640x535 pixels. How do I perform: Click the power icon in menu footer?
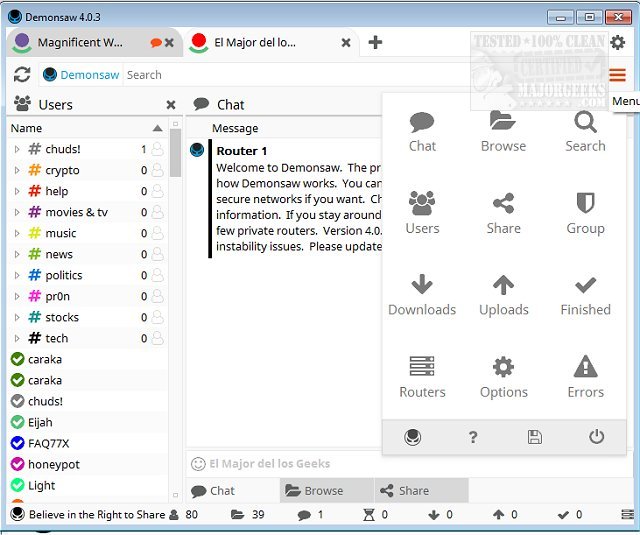[596, 437]
